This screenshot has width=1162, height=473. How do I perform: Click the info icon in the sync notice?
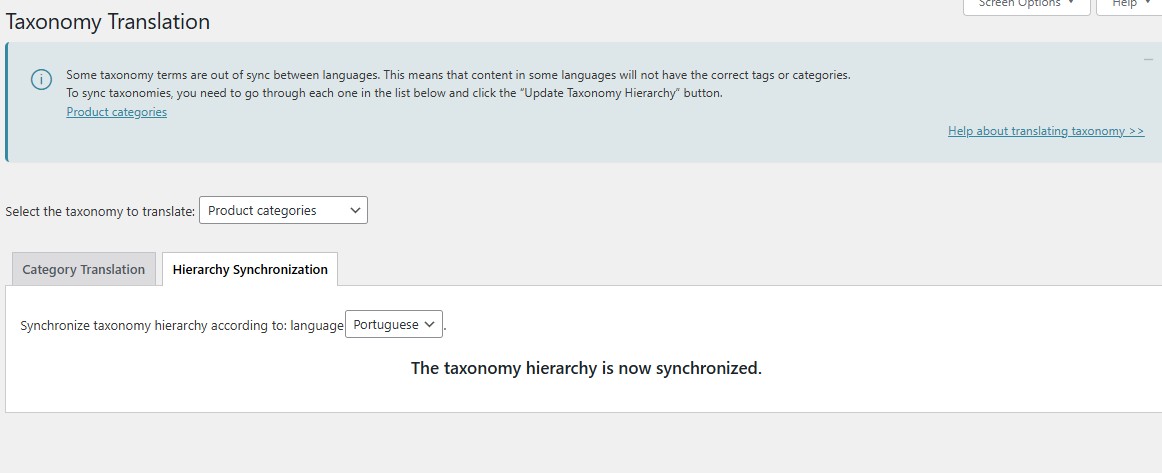pyautogui.click(x=42, y=79)
